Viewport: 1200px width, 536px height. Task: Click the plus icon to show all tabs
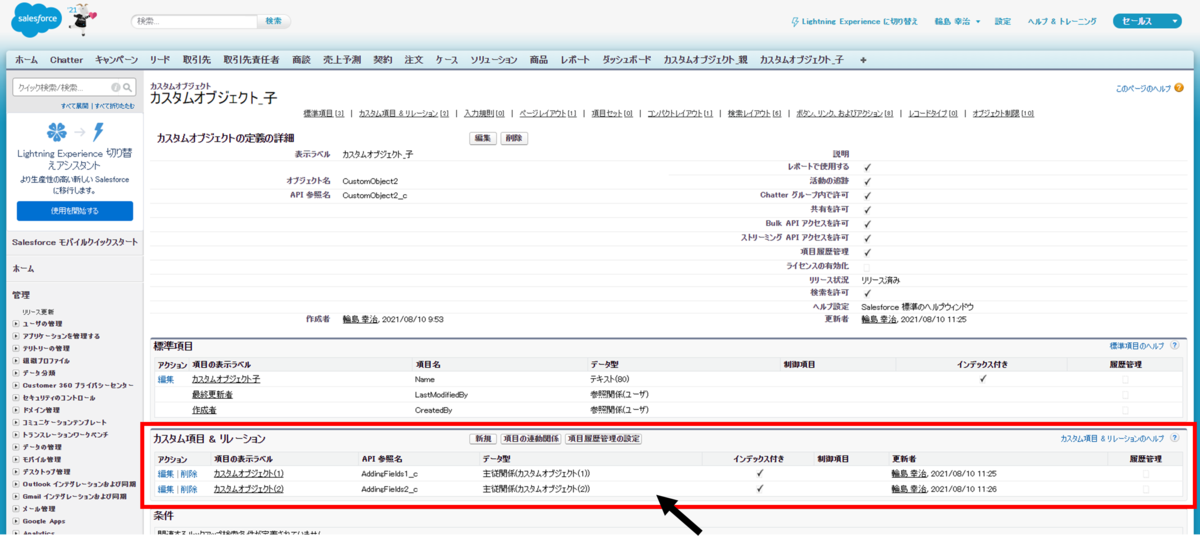(x=863, y=60)
